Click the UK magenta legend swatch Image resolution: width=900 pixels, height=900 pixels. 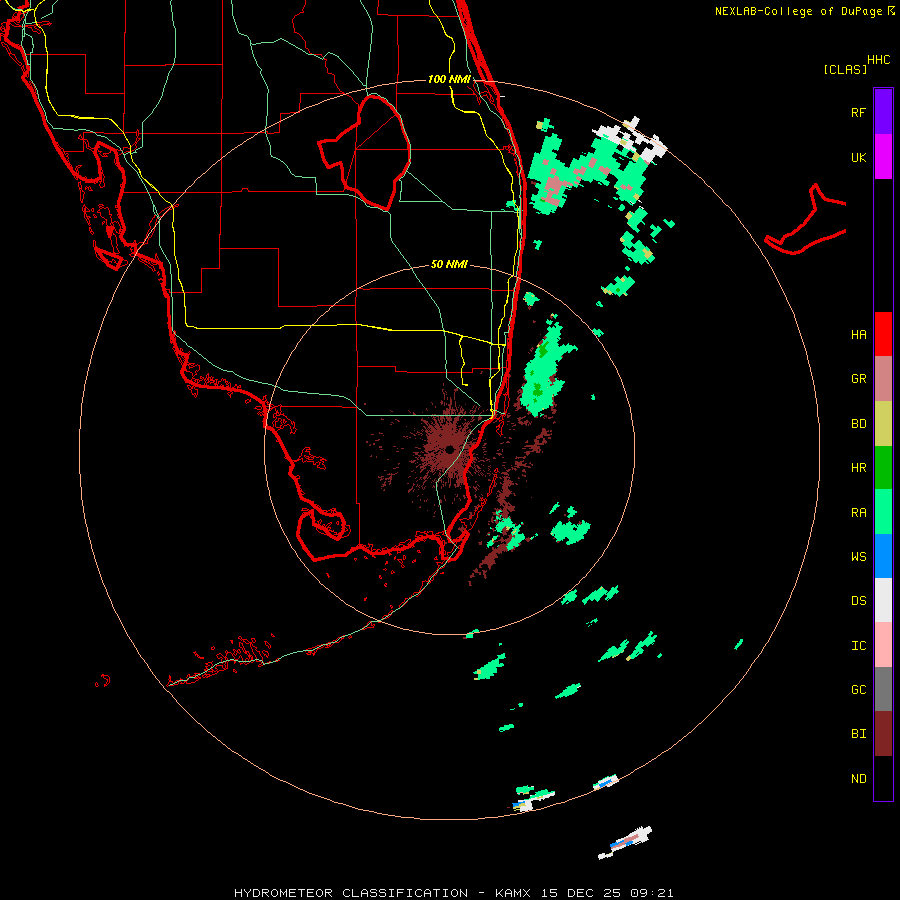[883, 157]
